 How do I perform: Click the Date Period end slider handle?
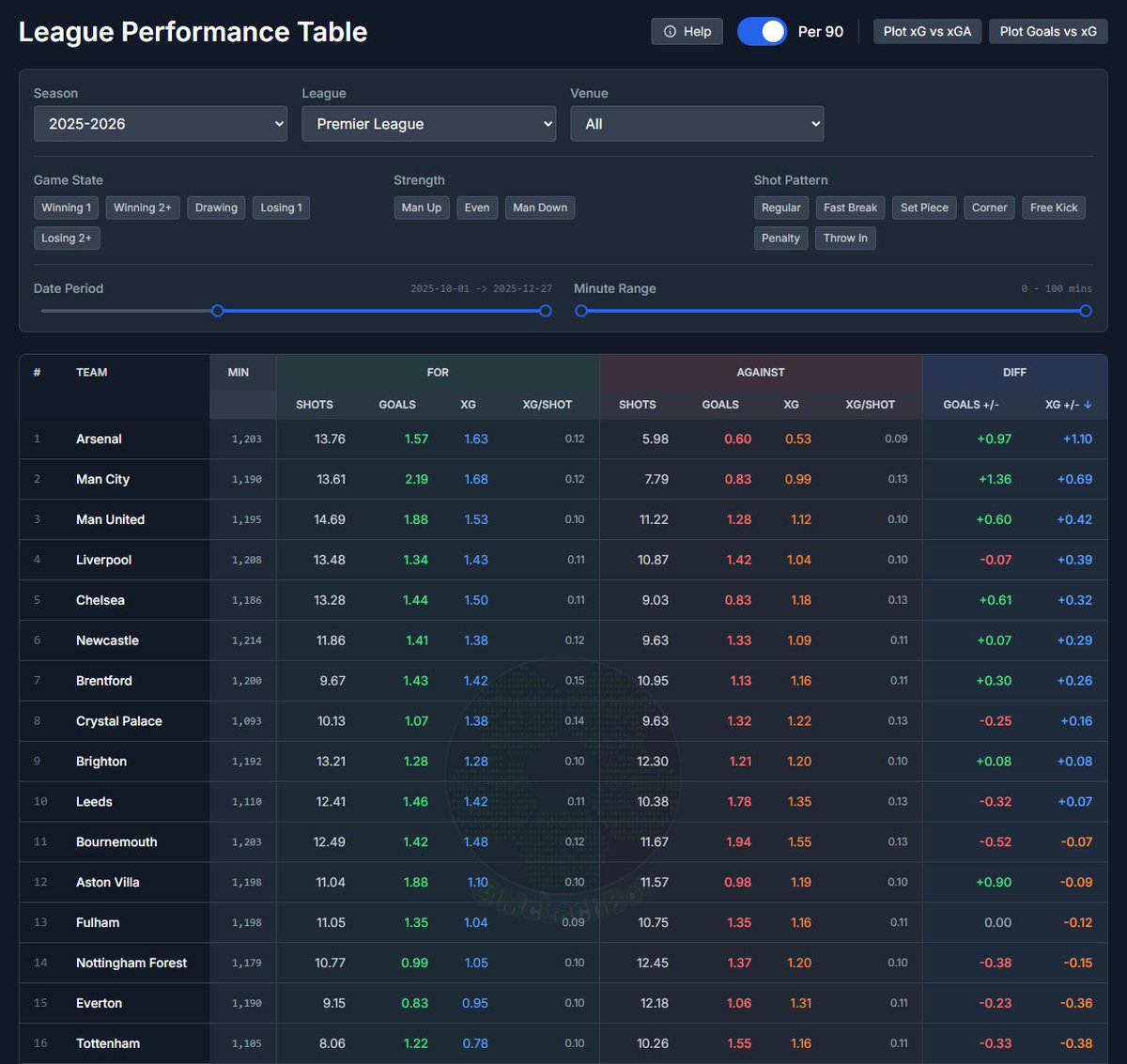click(546, 311)
